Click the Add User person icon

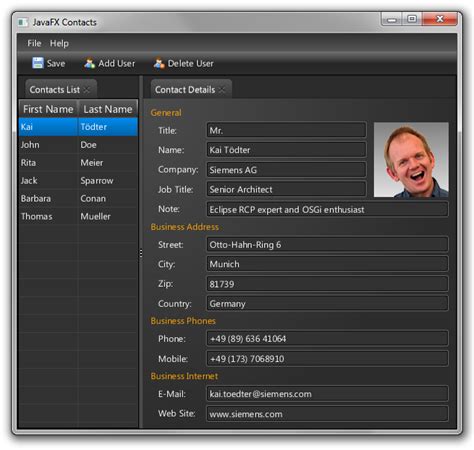click(89, 63)
